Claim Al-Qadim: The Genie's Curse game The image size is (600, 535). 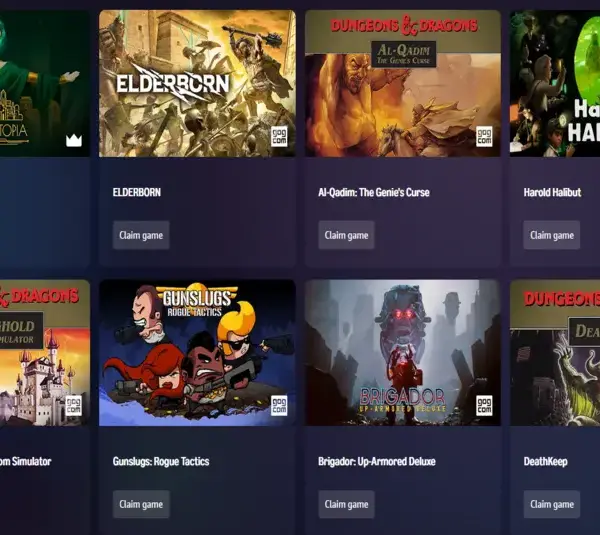[346, 235]
